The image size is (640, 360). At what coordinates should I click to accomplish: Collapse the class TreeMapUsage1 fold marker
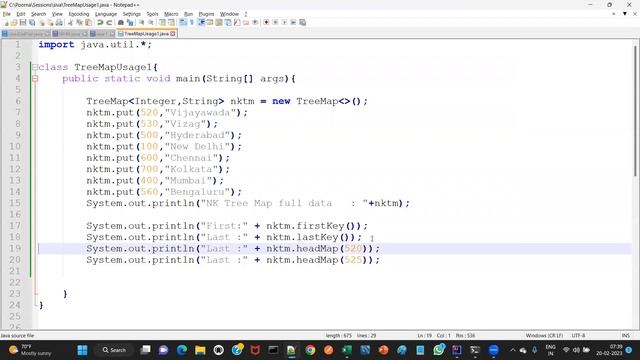35,67
